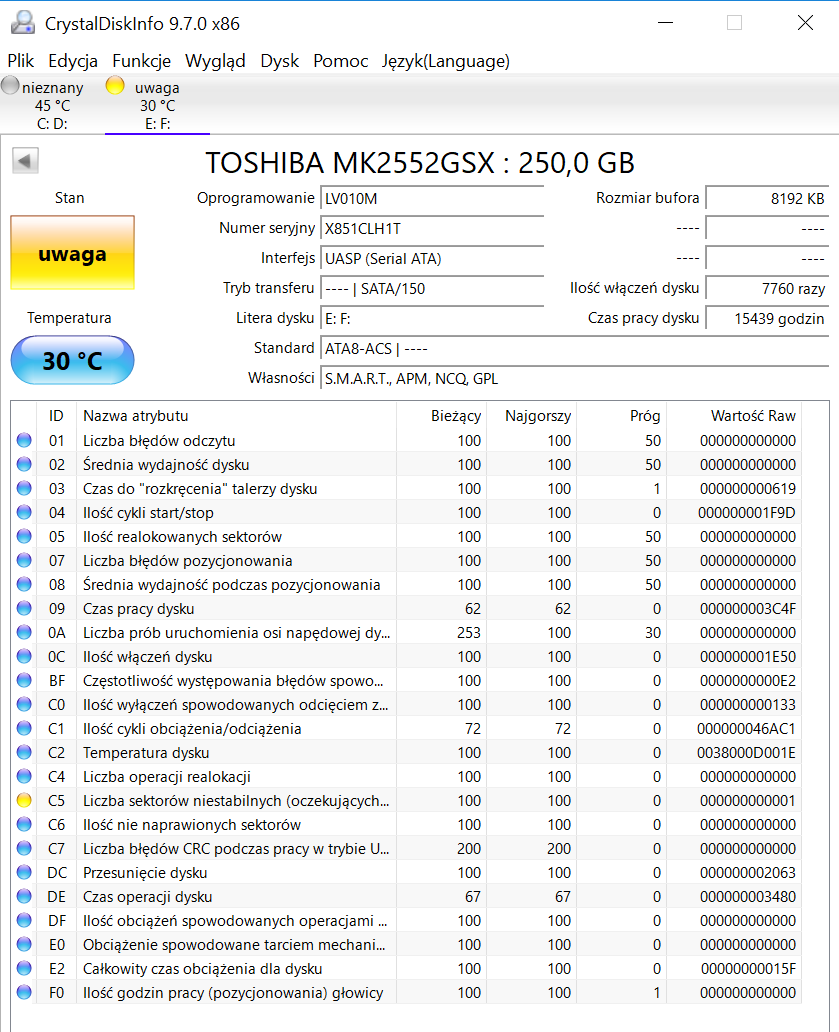
Task: Click the drive letter field E: F:
Action: click(432, 319)
